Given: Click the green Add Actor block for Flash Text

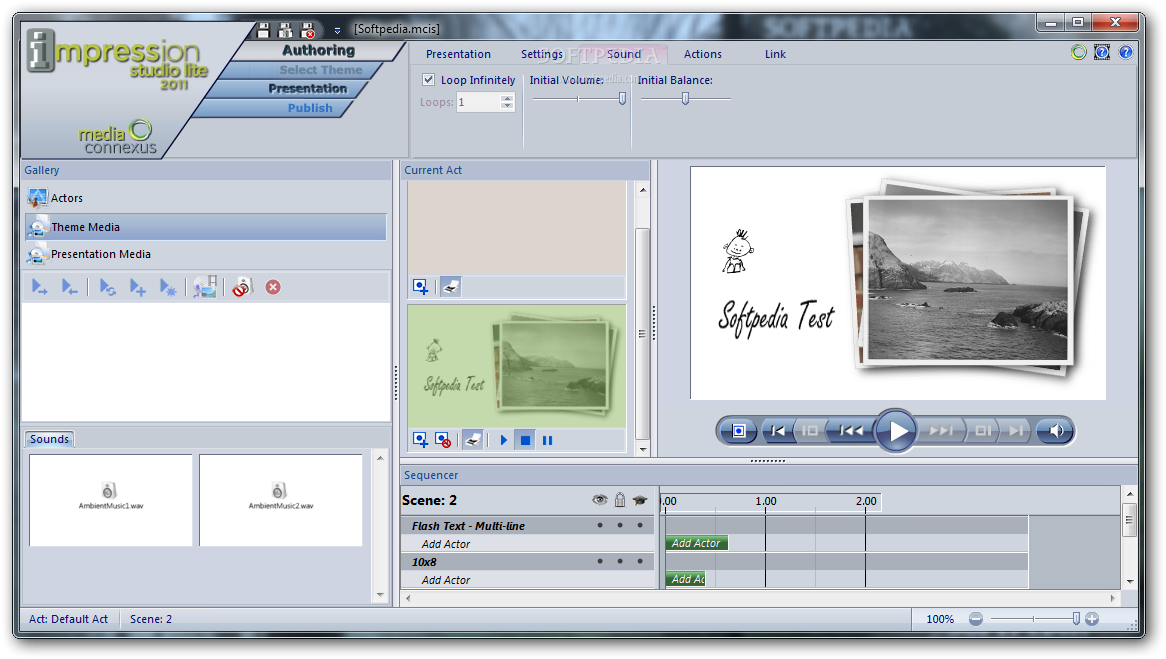Looking at the screenshot, I should (696, 544).
